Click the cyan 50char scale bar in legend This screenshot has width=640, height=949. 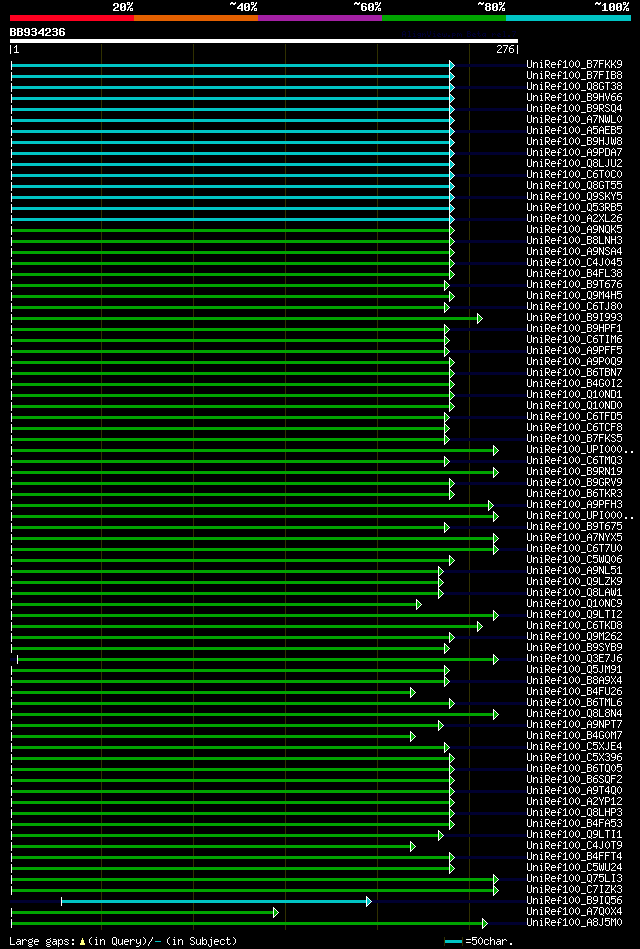[454, 942]
